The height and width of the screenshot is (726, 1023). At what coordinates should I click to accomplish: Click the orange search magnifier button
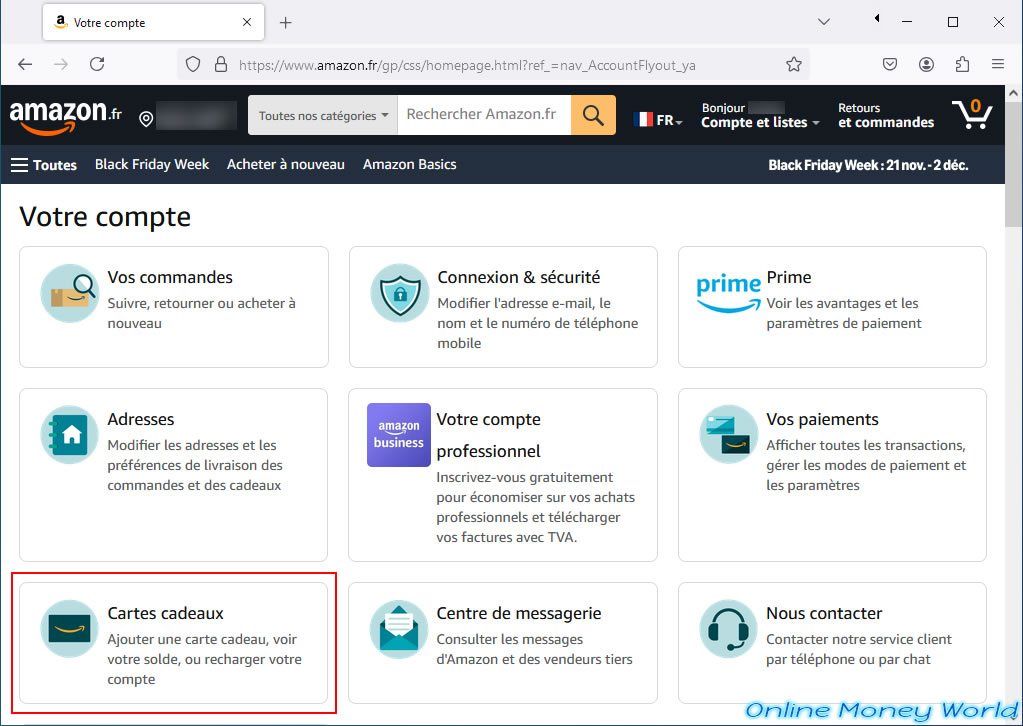593,115
